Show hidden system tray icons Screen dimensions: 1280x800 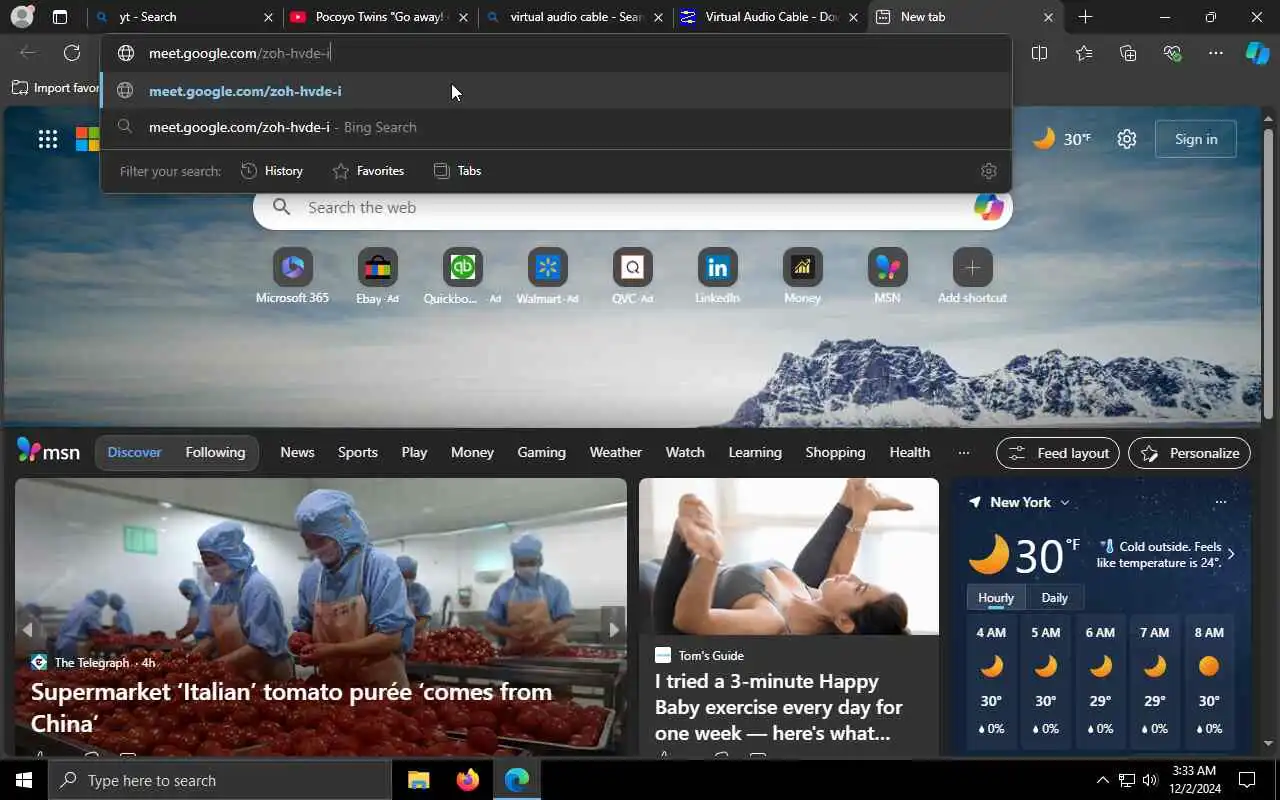pyautogui.click(x=1103, y=780)
